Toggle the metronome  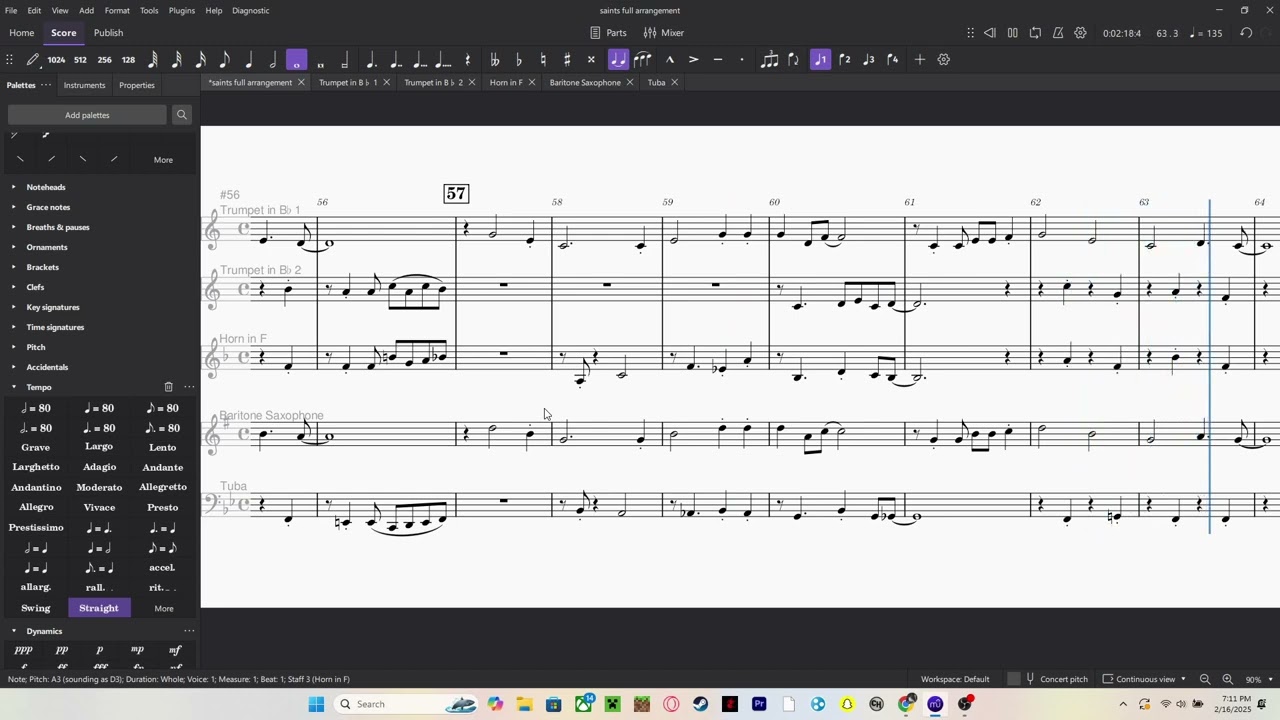(x=1058, y=33)
